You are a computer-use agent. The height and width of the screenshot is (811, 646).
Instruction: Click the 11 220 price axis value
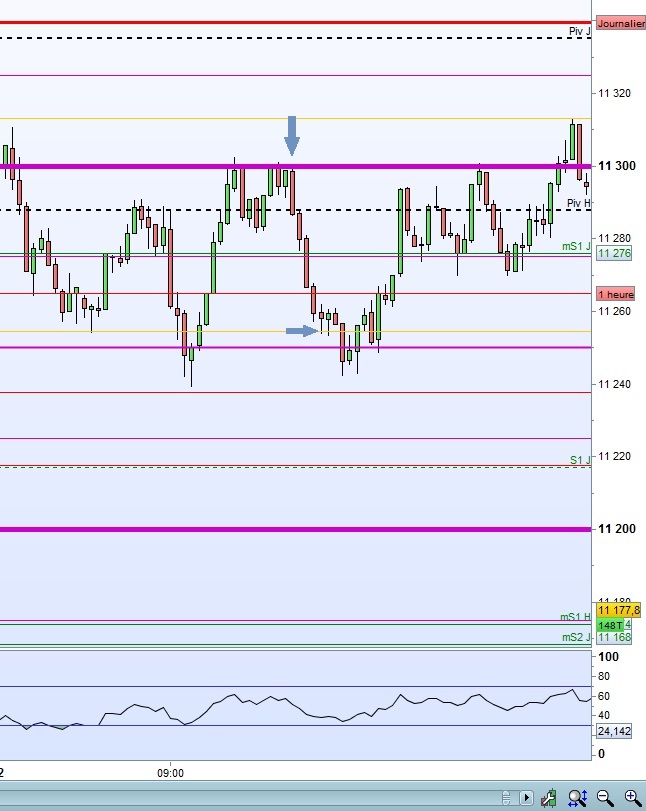614,456
